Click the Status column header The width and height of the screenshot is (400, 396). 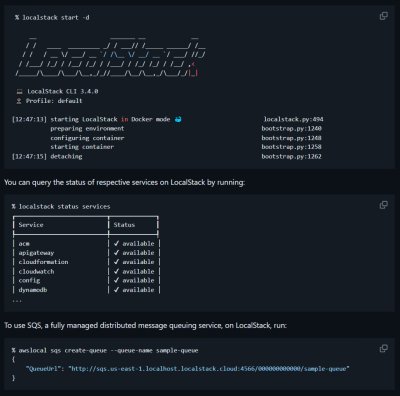coord(124,225)
